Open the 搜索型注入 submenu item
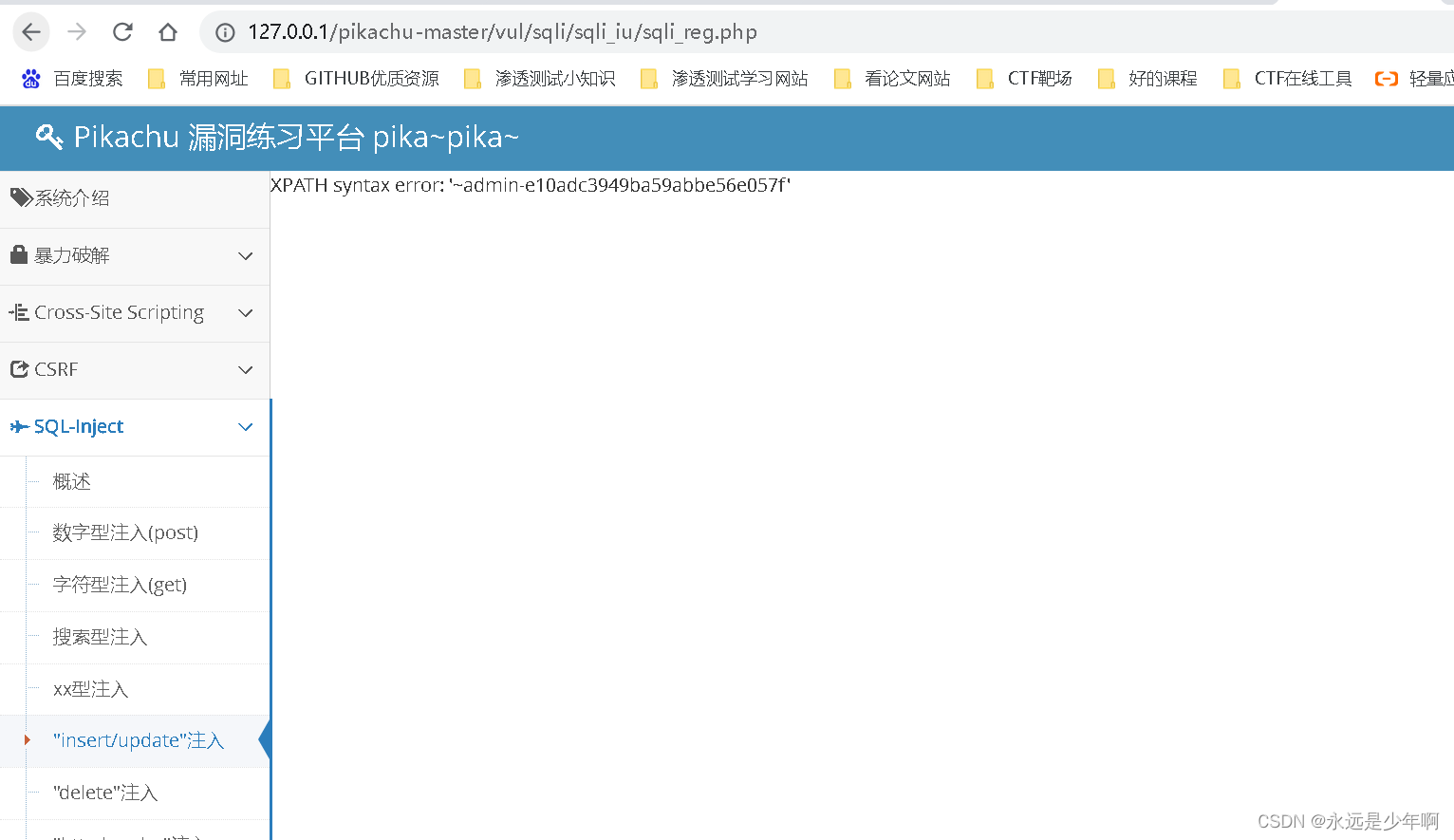The width and height of the screenshot is (1454, 840). pos(135,638)
